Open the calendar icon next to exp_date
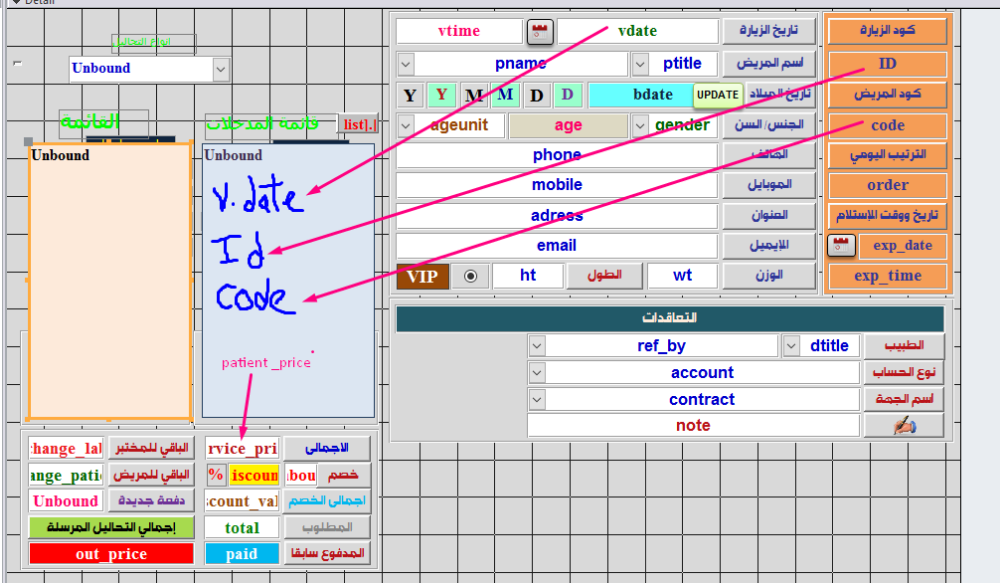This screenshot has width=1000, height=583. (x=841, y=246)
